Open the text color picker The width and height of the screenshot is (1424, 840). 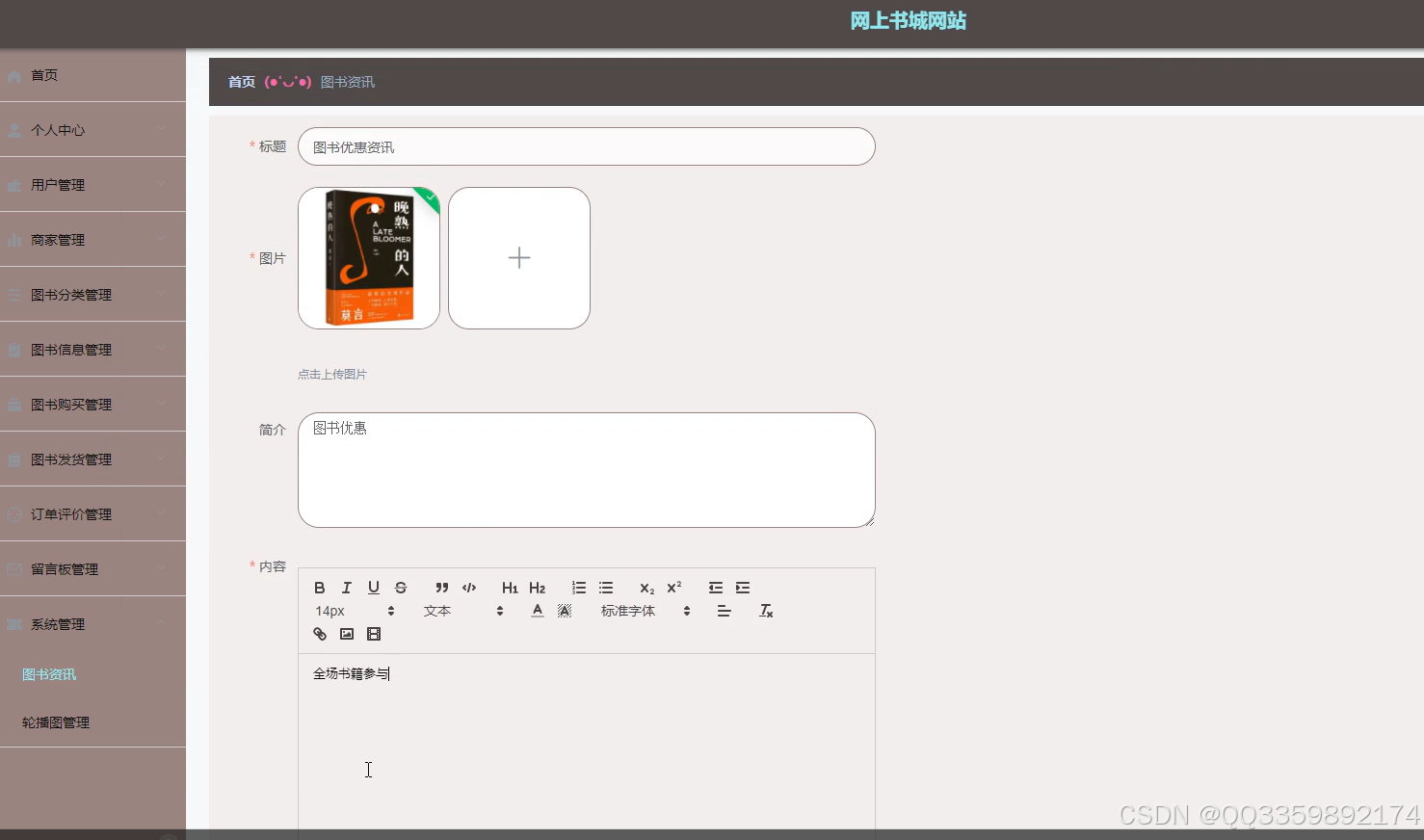coord(538,611)
